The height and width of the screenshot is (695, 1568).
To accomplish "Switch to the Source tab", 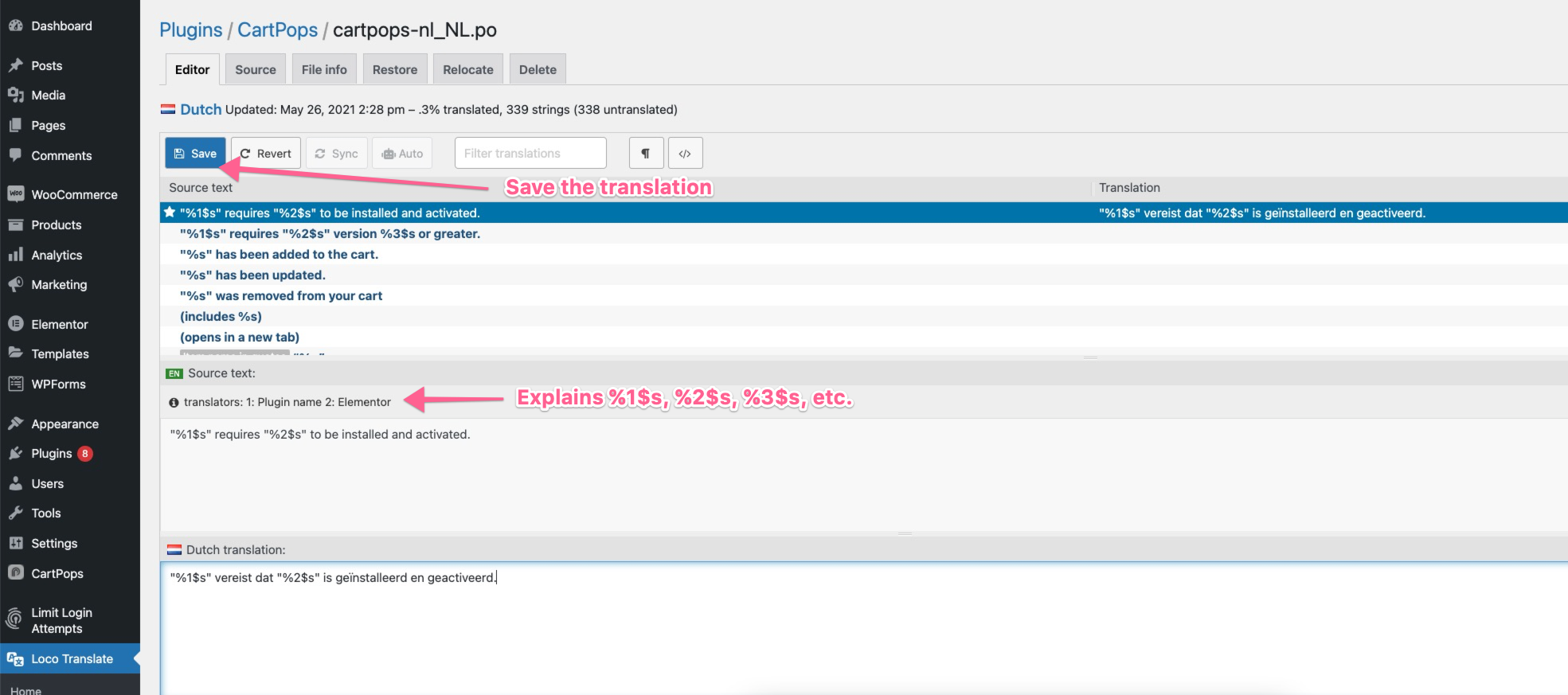I will (255, 70).
